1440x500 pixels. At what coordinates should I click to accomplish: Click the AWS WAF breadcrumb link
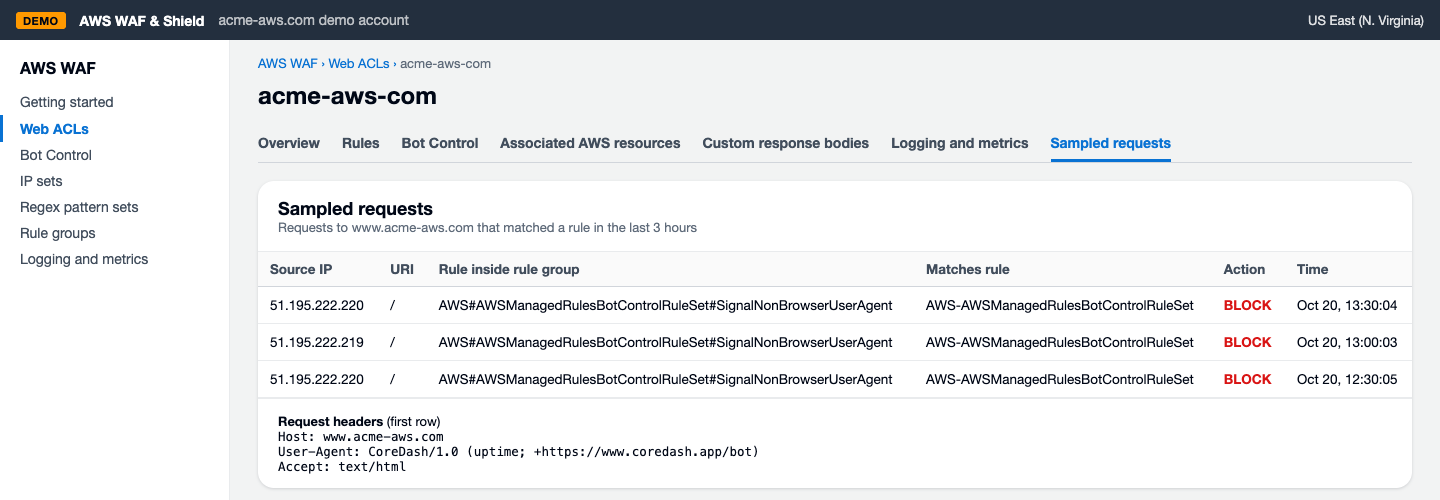(287, 63)
